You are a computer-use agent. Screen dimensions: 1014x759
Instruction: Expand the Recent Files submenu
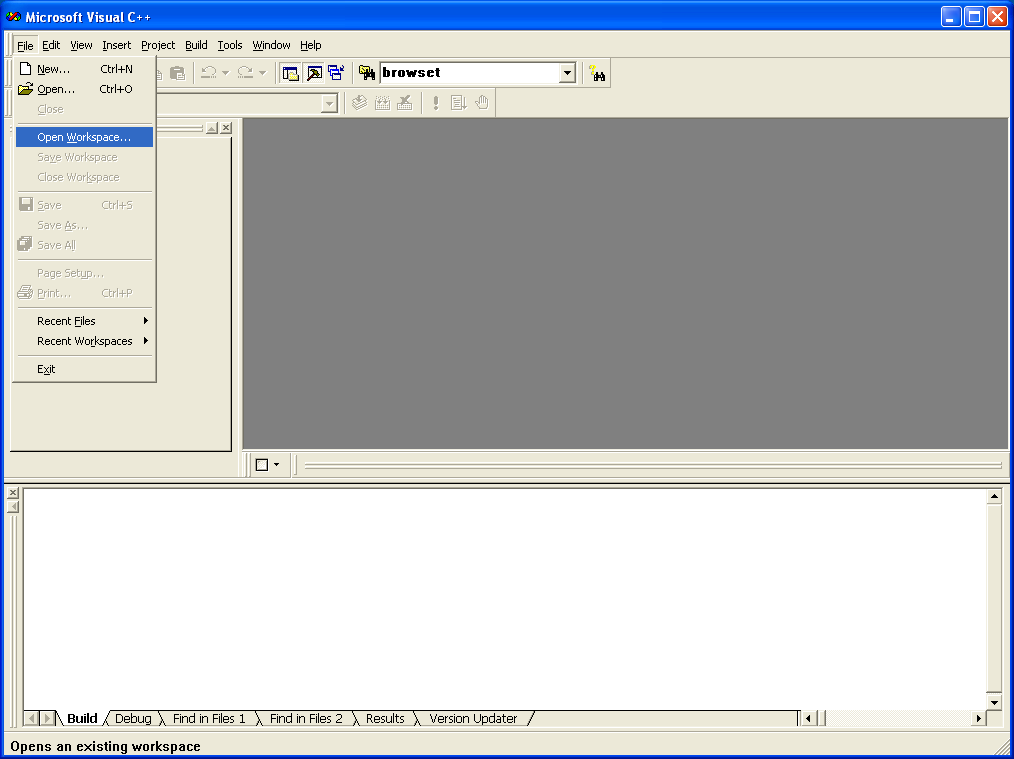pos(84,321)
